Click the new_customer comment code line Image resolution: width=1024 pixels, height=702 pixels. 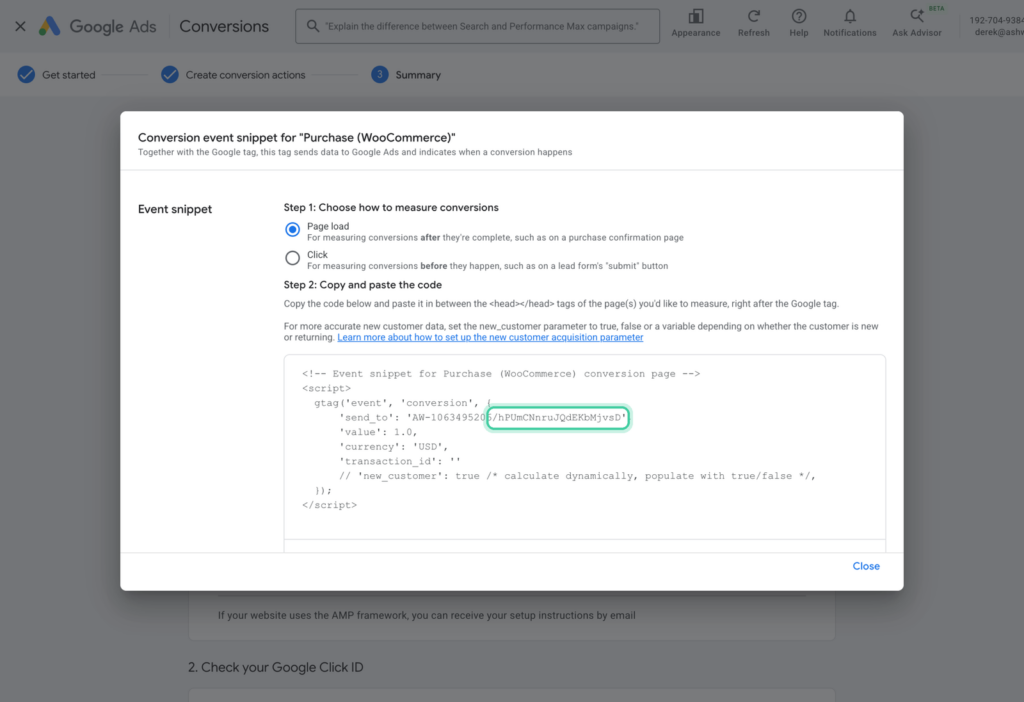[577, 476]
